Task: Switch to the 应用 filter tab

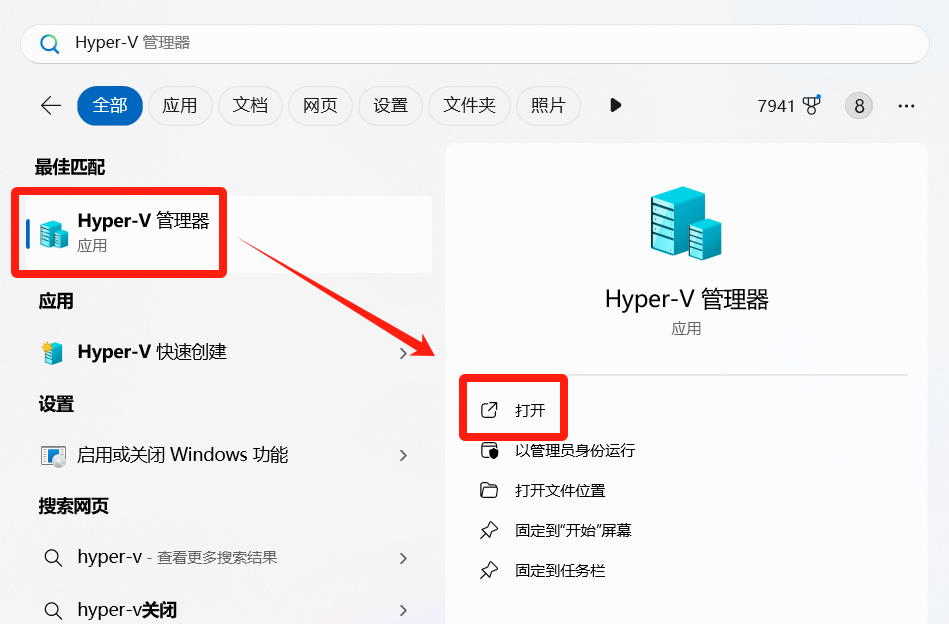Action: (180, 105)
